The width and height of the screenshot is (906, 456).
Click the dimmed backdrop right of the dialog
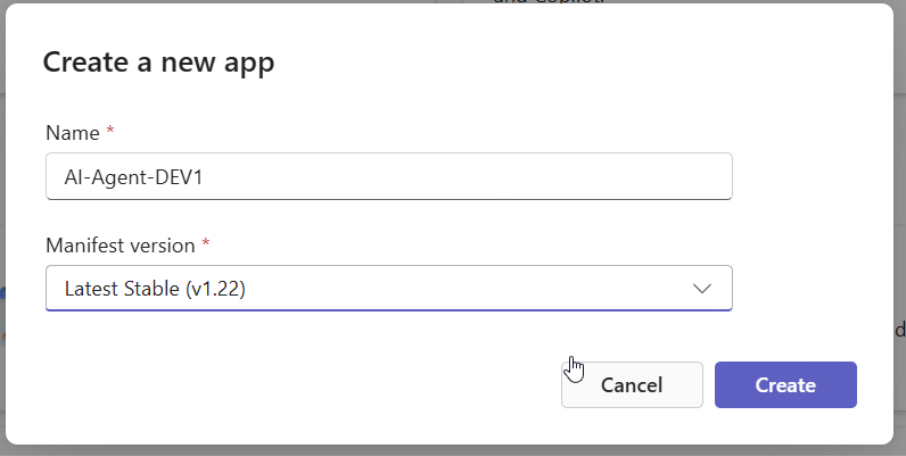click(900, 200)
